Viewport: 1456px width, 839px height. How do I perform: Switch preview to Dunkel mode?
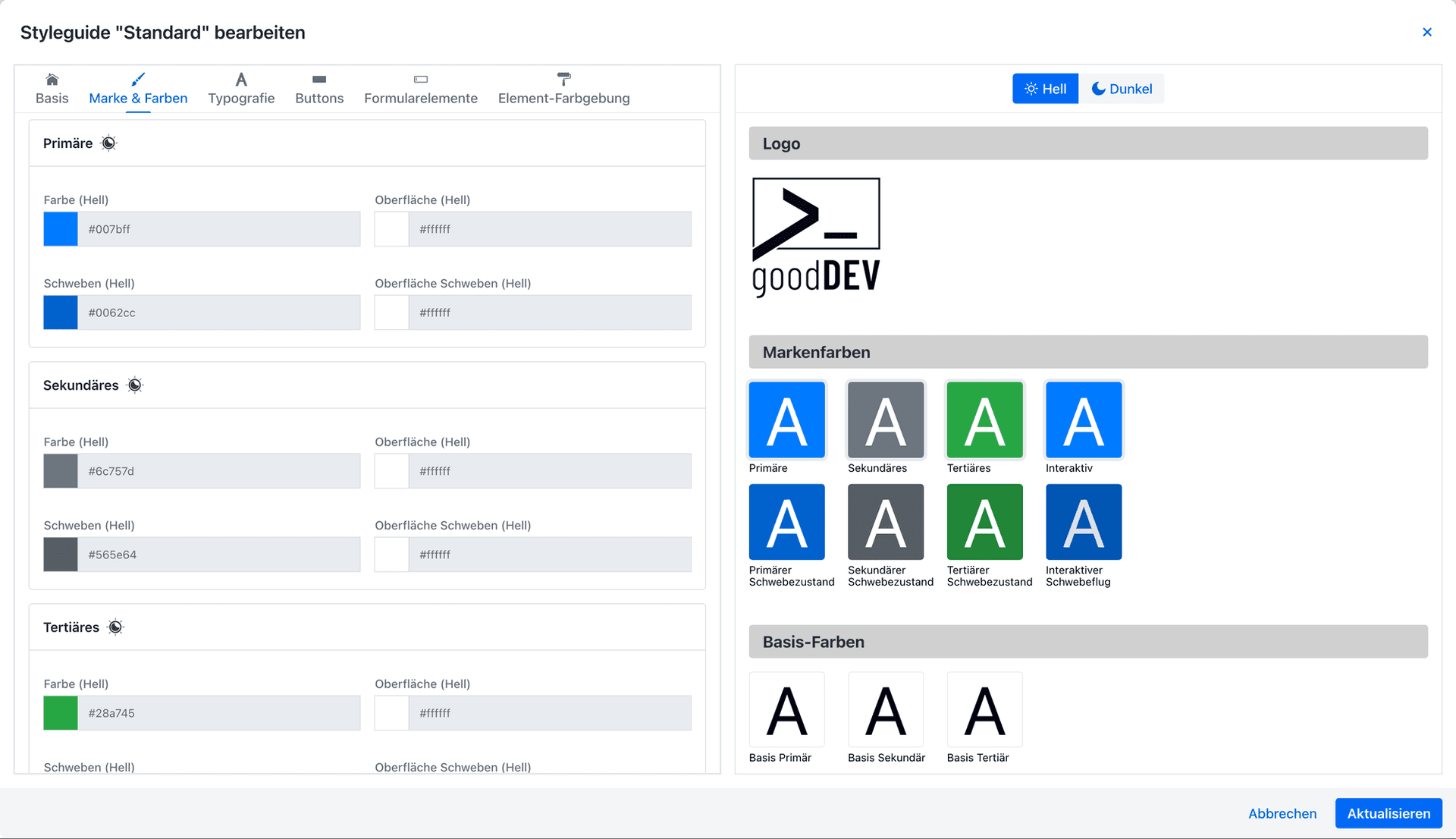pyautogui.click(x=1122, y=89)
